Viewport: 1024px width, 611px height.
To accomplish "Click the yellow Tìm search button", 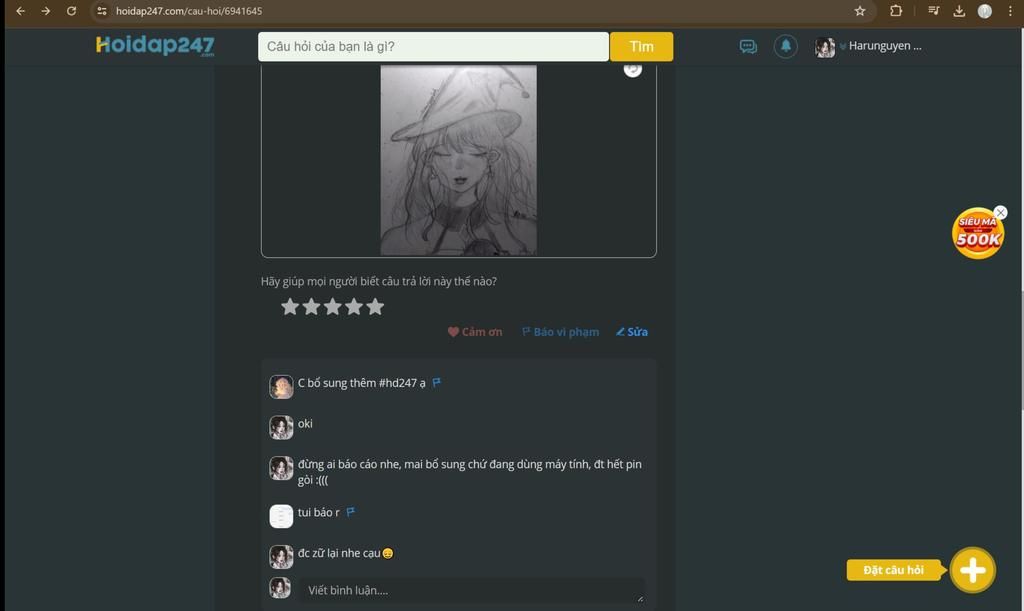I will 641,46.
